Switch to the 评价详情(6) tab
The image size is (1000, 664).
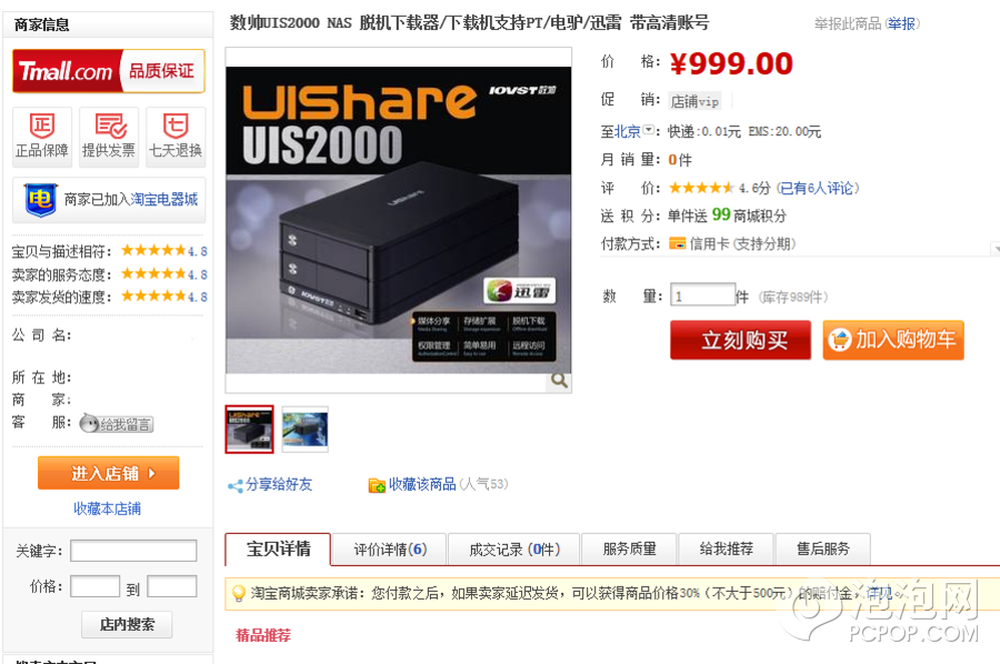point(390,549)
